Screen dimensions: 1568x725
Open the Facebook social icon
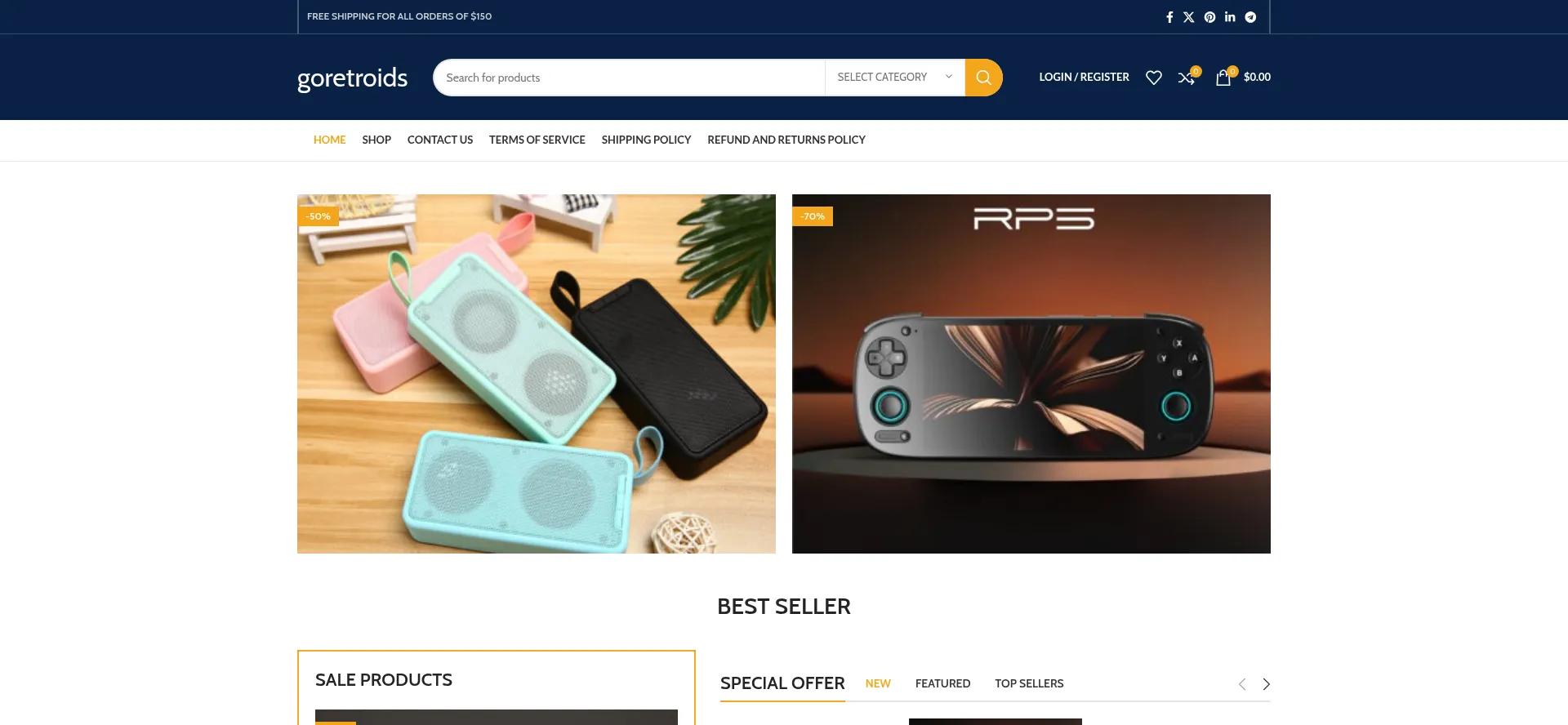(x=1169, y=17)
